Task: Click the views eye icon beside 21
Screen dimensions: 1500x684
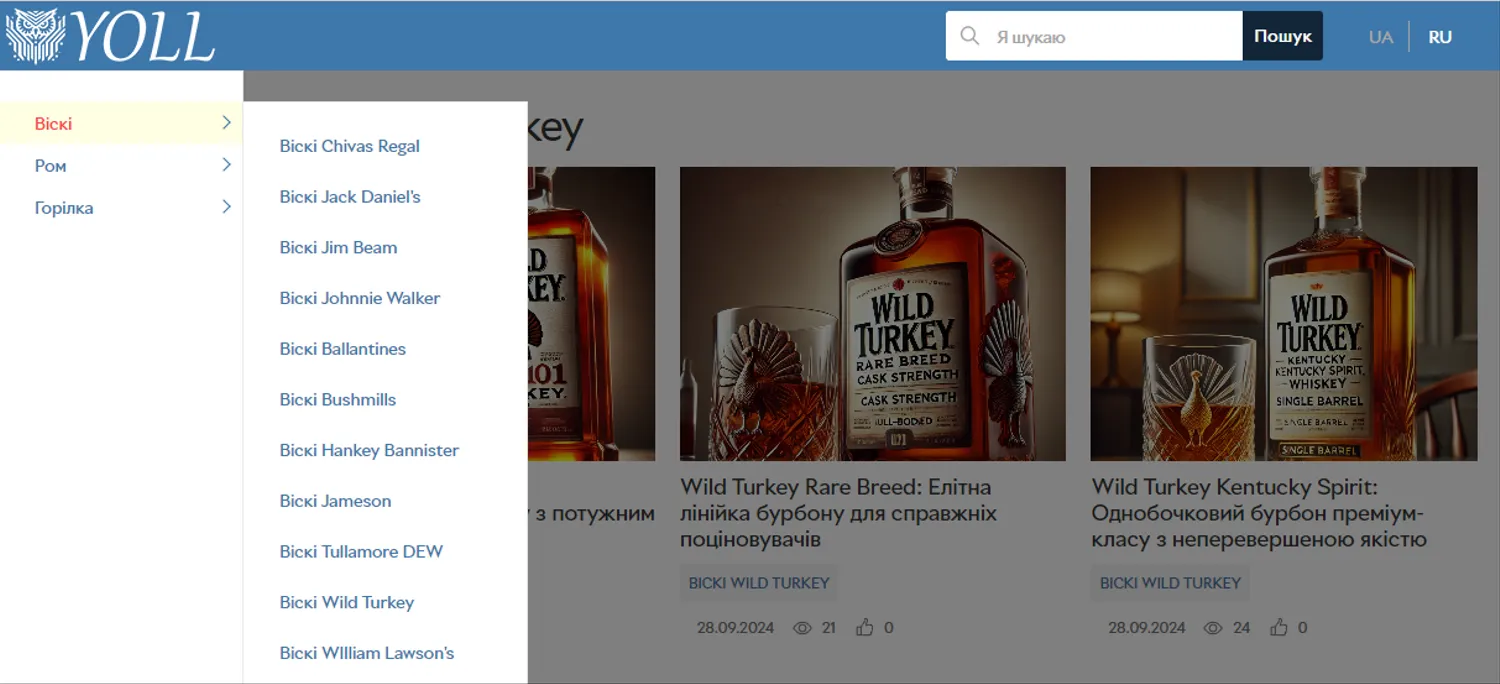Action: pos(801,628)
